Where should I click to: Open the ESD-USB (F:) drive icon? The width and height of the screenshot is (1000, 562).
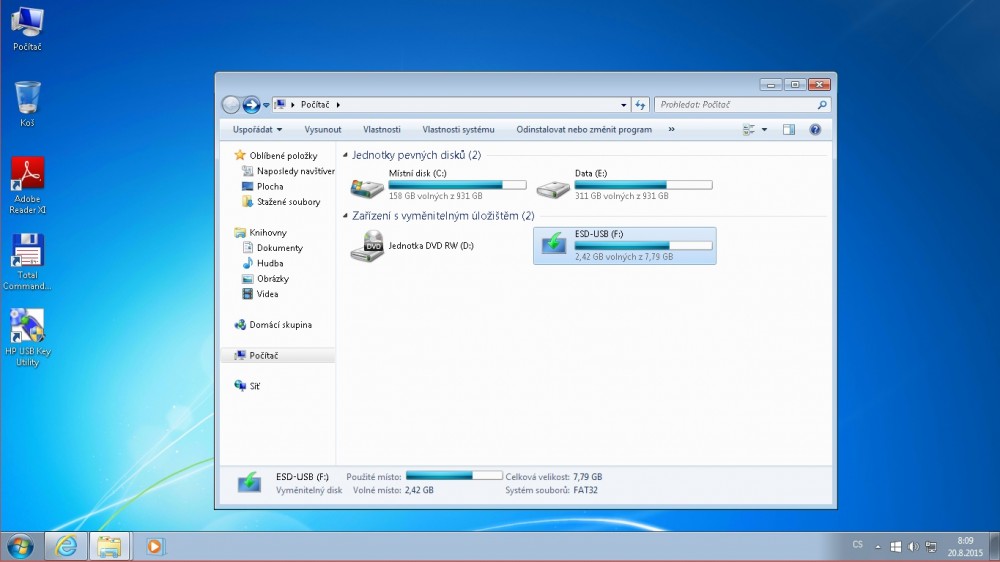pyautogui.click(x=553, y=245)
